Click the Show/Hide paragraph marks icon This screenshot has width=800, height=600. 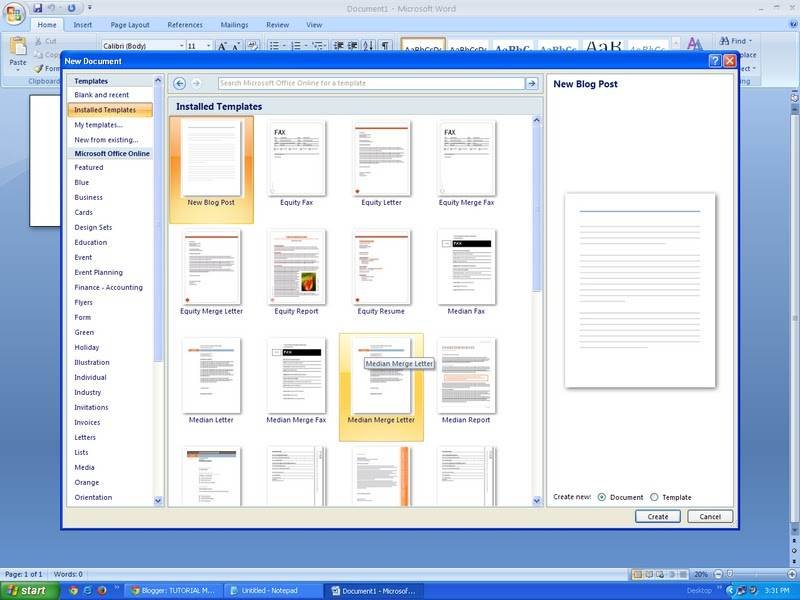pyautogui.click(x=385, y=46)
